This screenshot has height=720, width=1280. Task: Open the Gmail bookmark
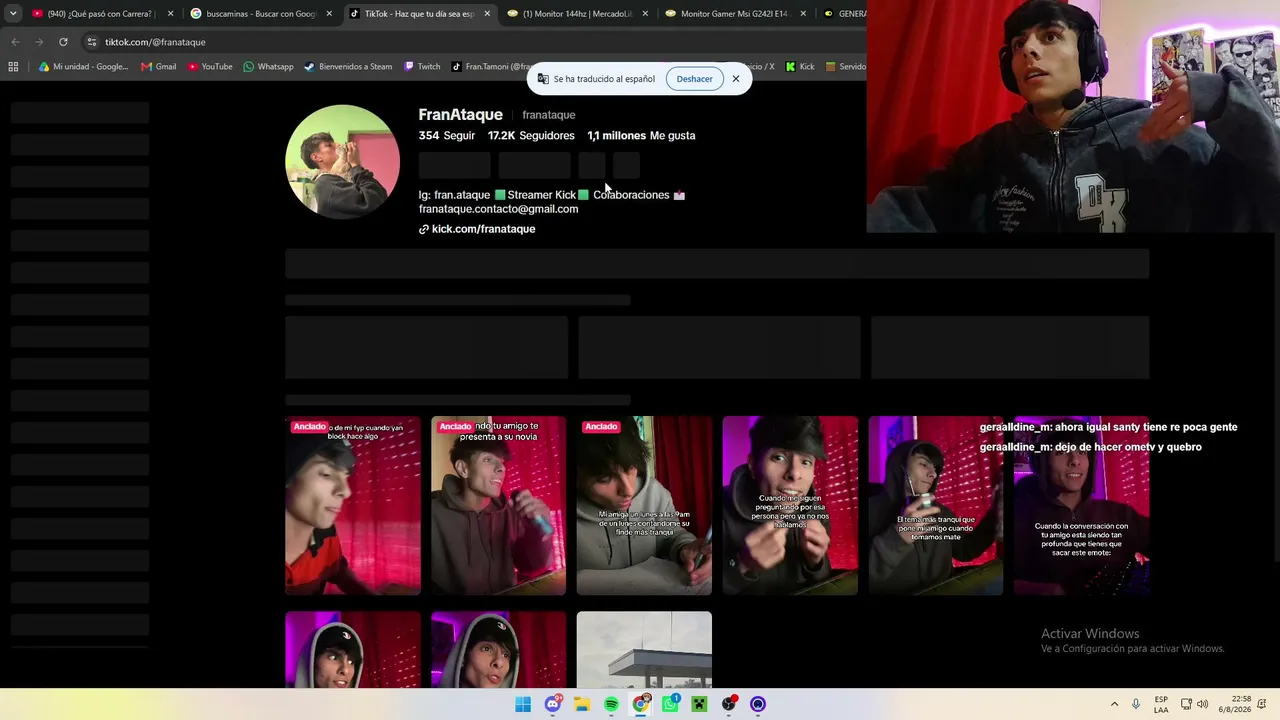point(159,67)
